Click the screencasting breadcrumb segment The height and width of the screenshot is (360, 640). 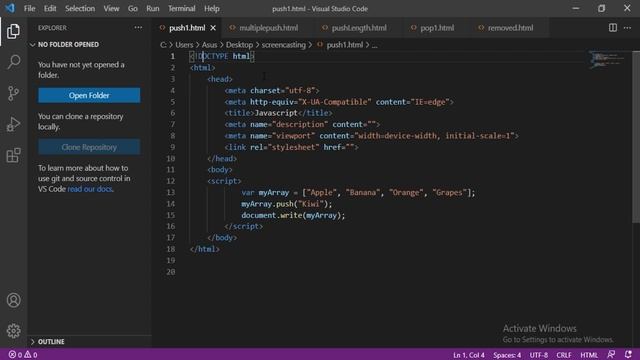284,45
